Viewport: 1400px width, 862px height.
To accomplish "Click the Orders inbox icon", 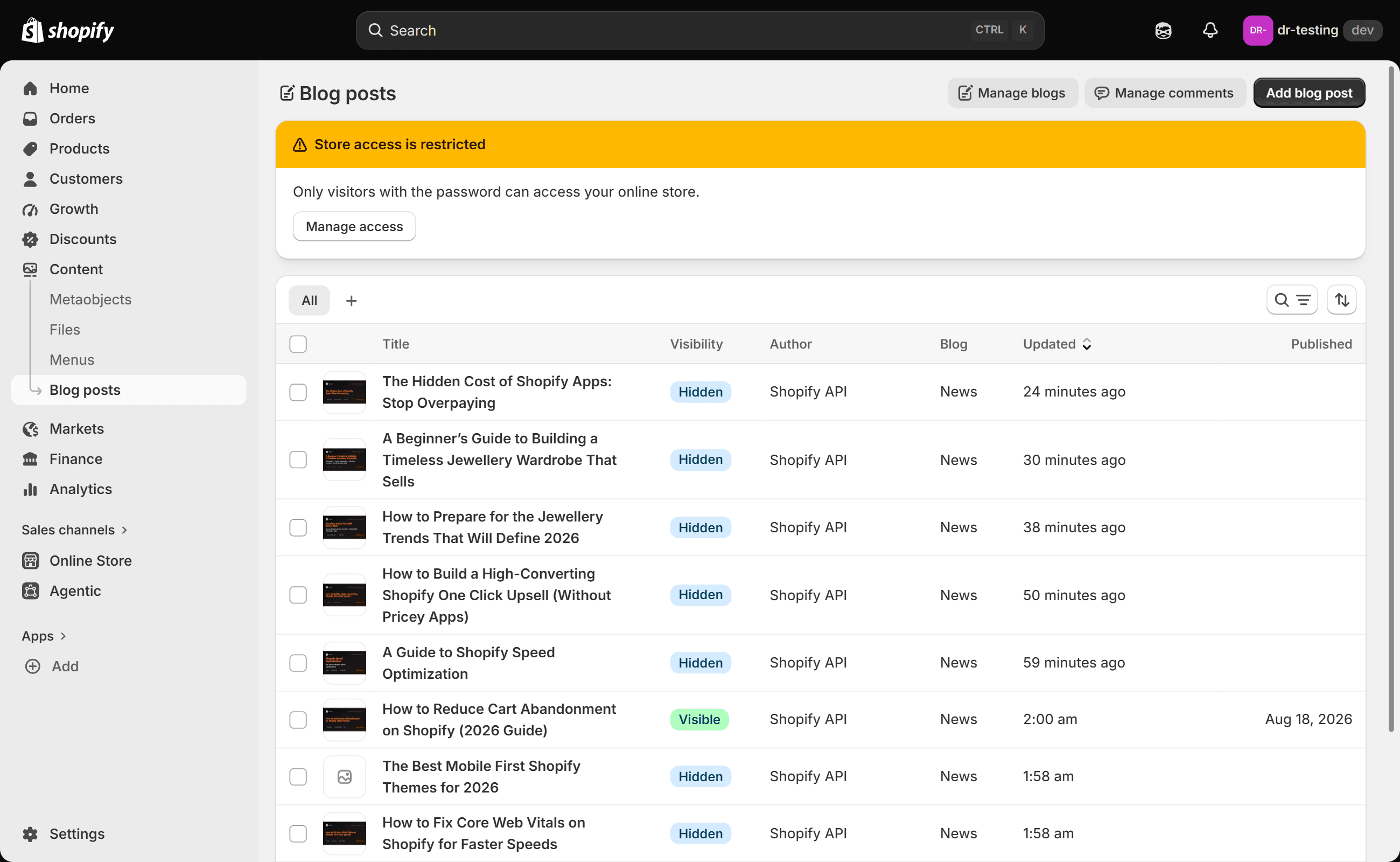I will 30,119.
